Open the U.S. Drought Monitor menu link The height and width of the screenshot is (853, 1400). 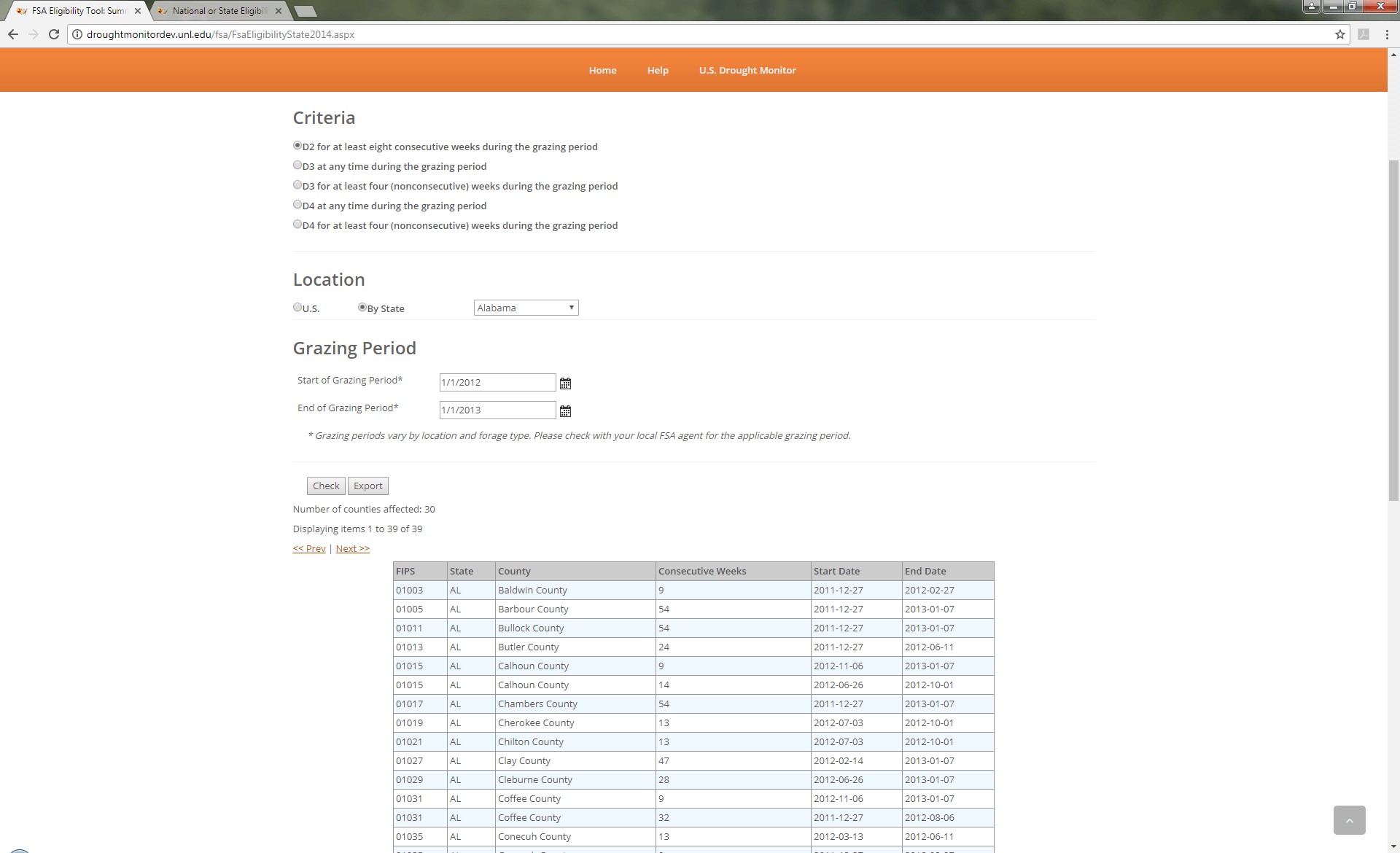(x=747, y=70)
